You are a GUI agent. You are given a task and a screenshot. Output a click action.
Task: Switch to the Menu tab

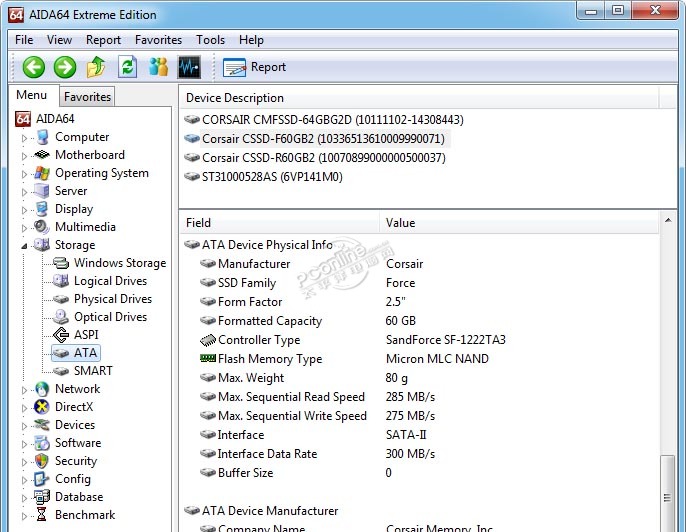[32, 95]
